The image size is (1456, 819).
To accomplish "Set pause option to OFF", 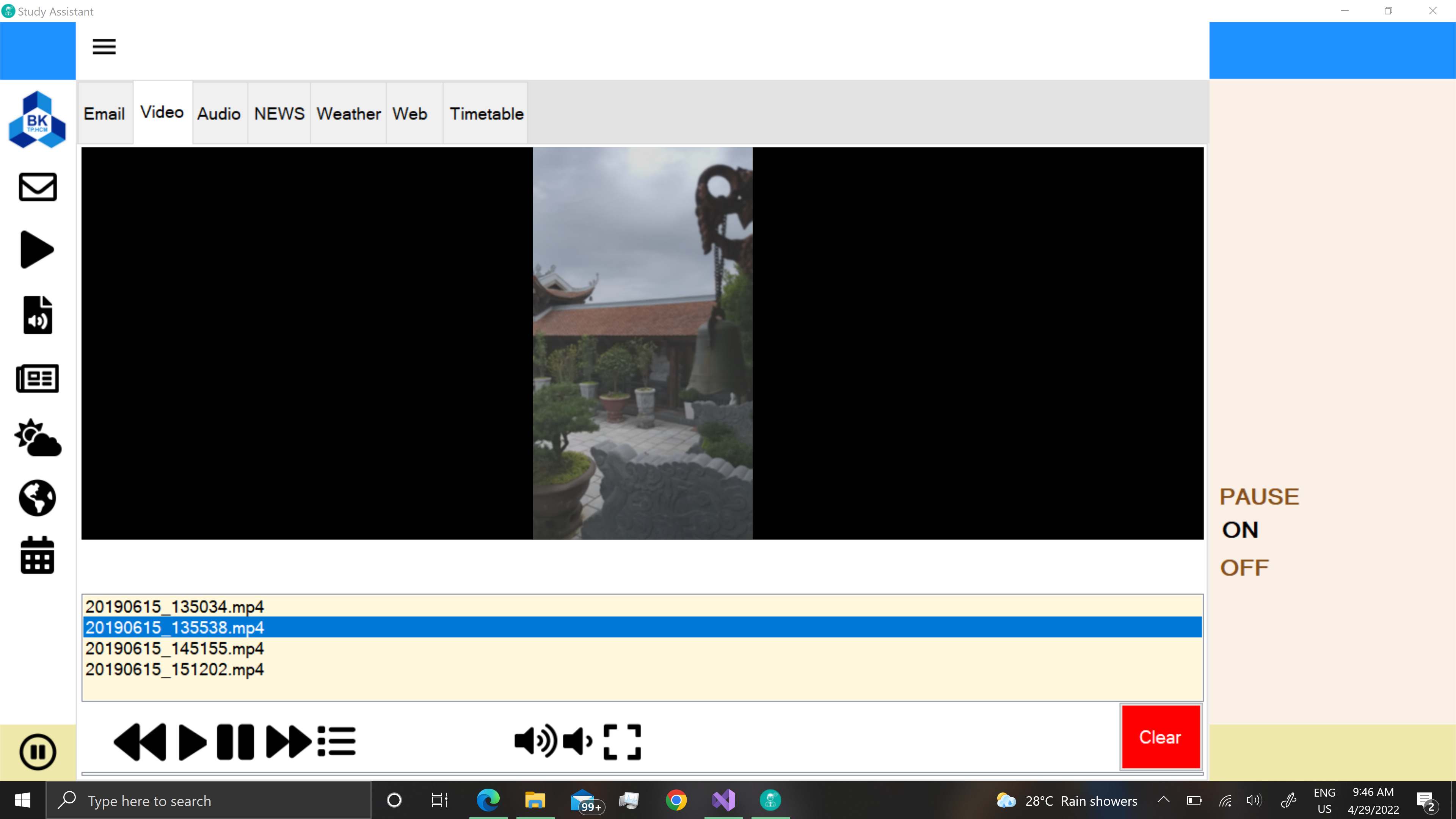I will [x=1244, y=568].
